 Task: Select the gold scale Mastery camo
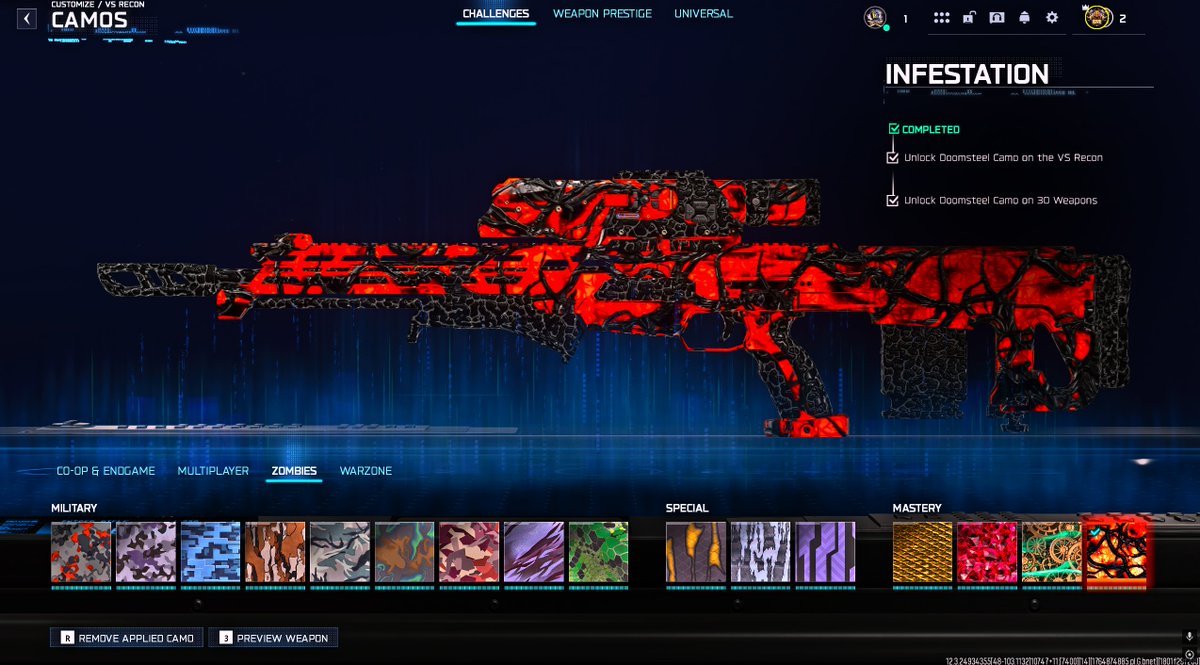[923, 552]
